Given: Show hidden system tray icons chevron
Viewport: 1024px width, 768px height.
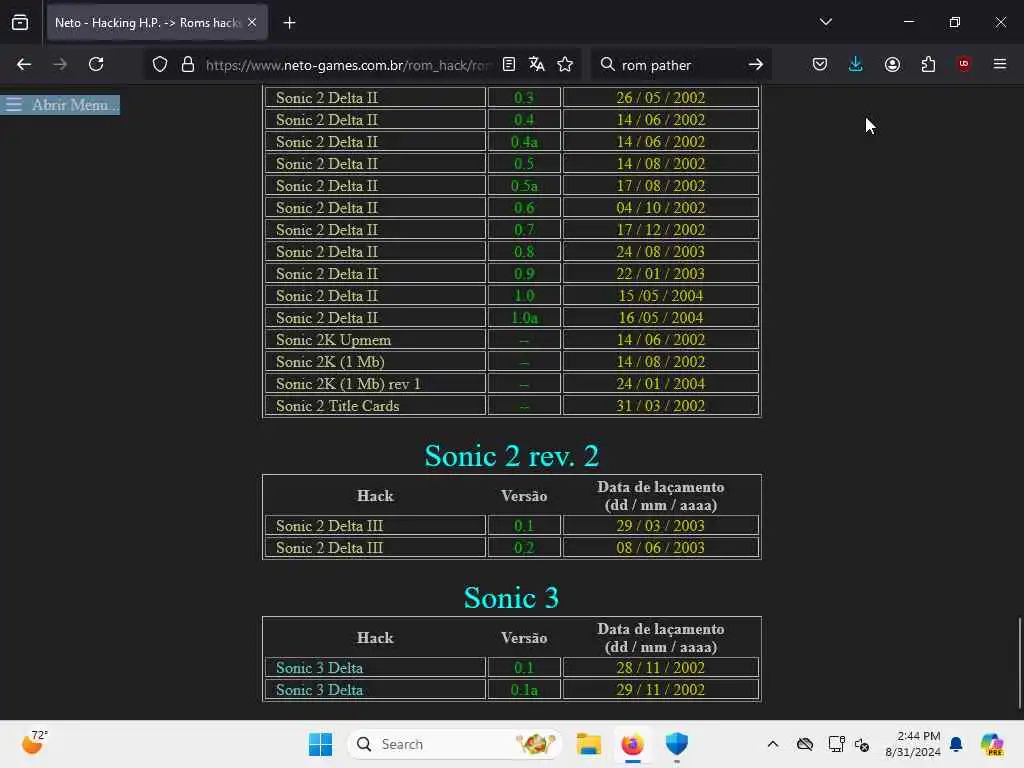Looking at the screenshot, I should 773,744.
